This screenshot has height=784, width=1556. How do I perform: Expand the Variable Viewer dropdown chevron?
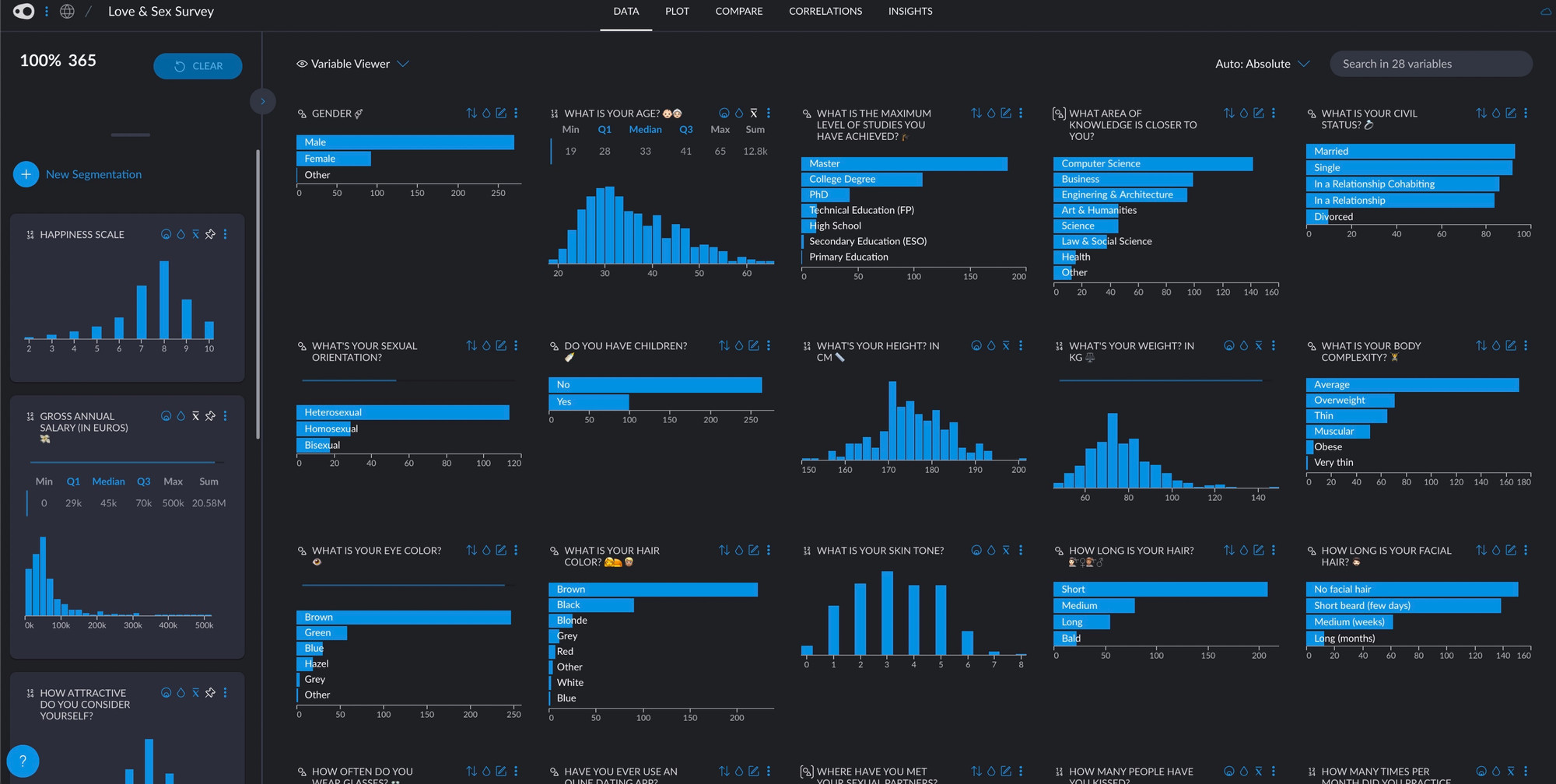[x=403, y=64]
